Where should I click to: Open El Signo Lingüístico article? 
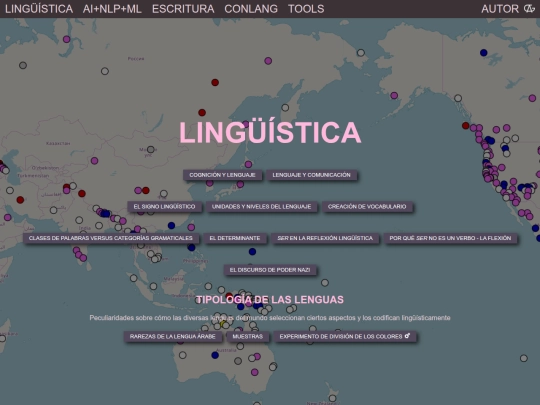coord(165,207)
